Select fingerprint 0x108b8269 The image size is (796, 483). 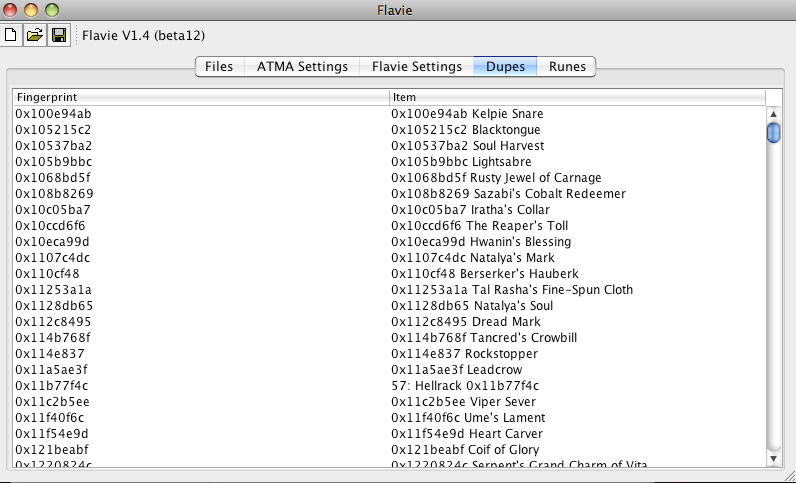pos(54,194)
